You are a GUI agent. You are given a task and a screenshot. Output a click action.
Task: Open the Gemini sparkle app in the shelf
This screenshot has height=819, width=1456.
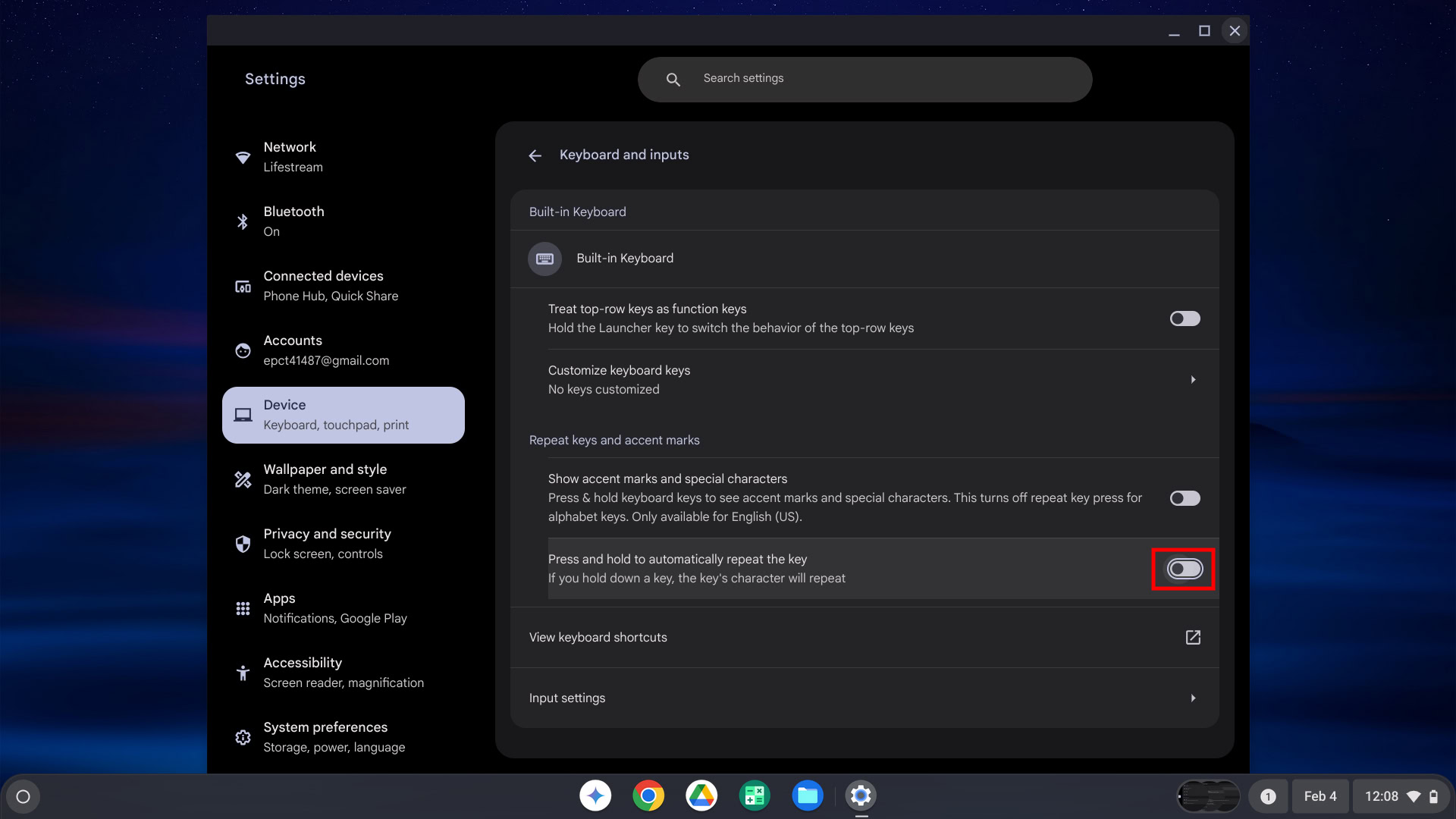coord(595,795)
